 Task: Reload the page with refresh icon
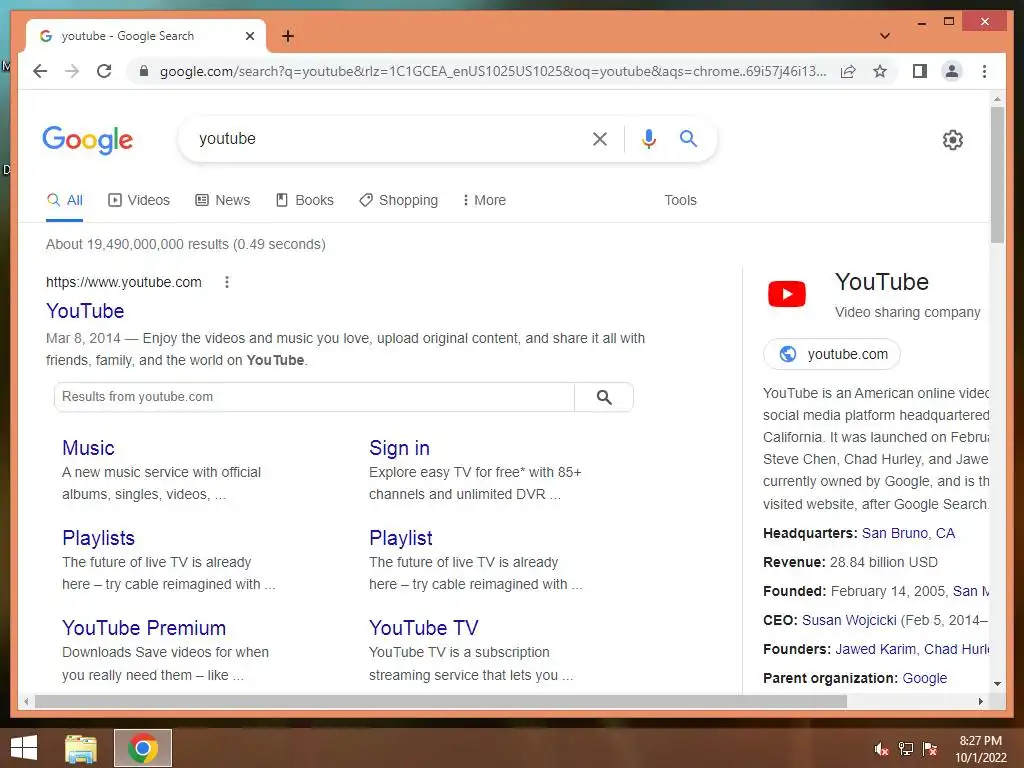coord(104,71)
